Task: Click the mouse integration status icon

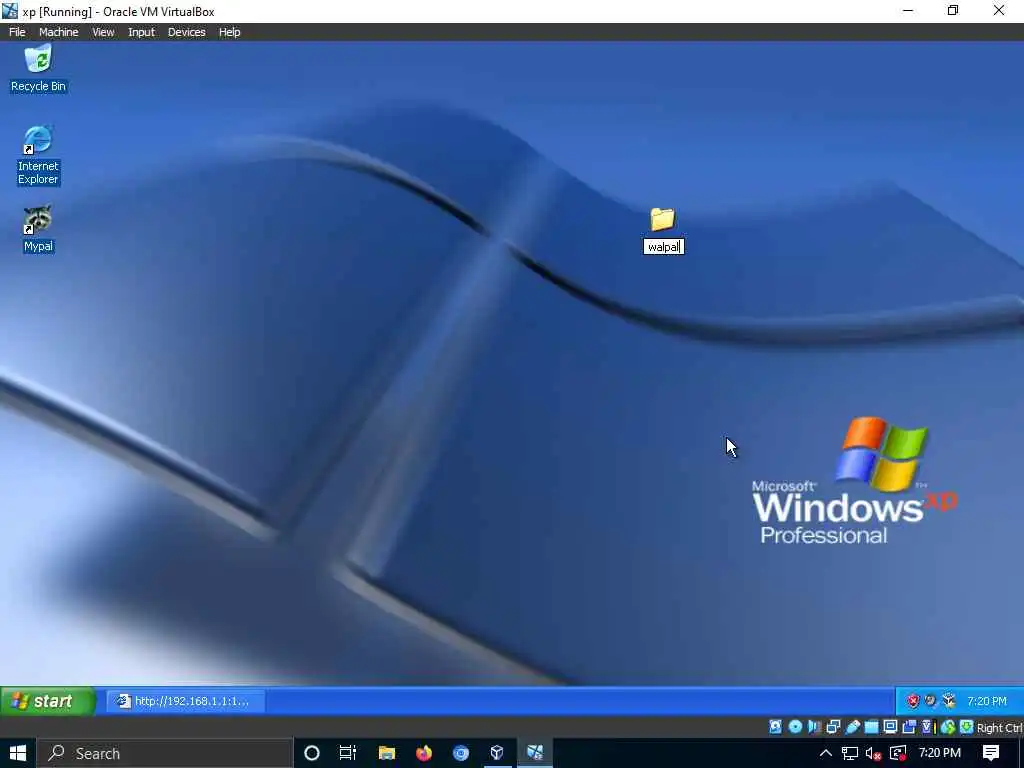Action: [x=948, y=727]
